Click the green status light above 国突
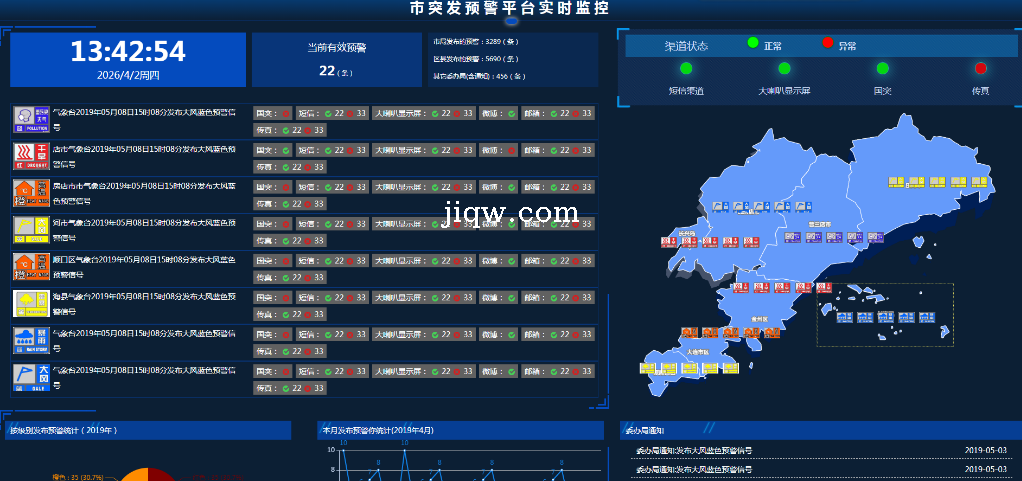 [x=882, y=68]
